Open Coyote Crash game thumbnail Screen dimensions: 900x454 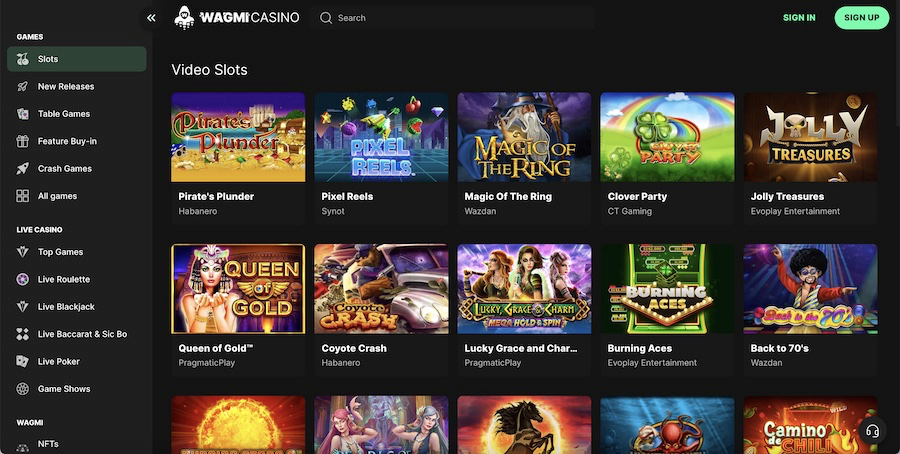pyautogui.click(x=381, y=289)
